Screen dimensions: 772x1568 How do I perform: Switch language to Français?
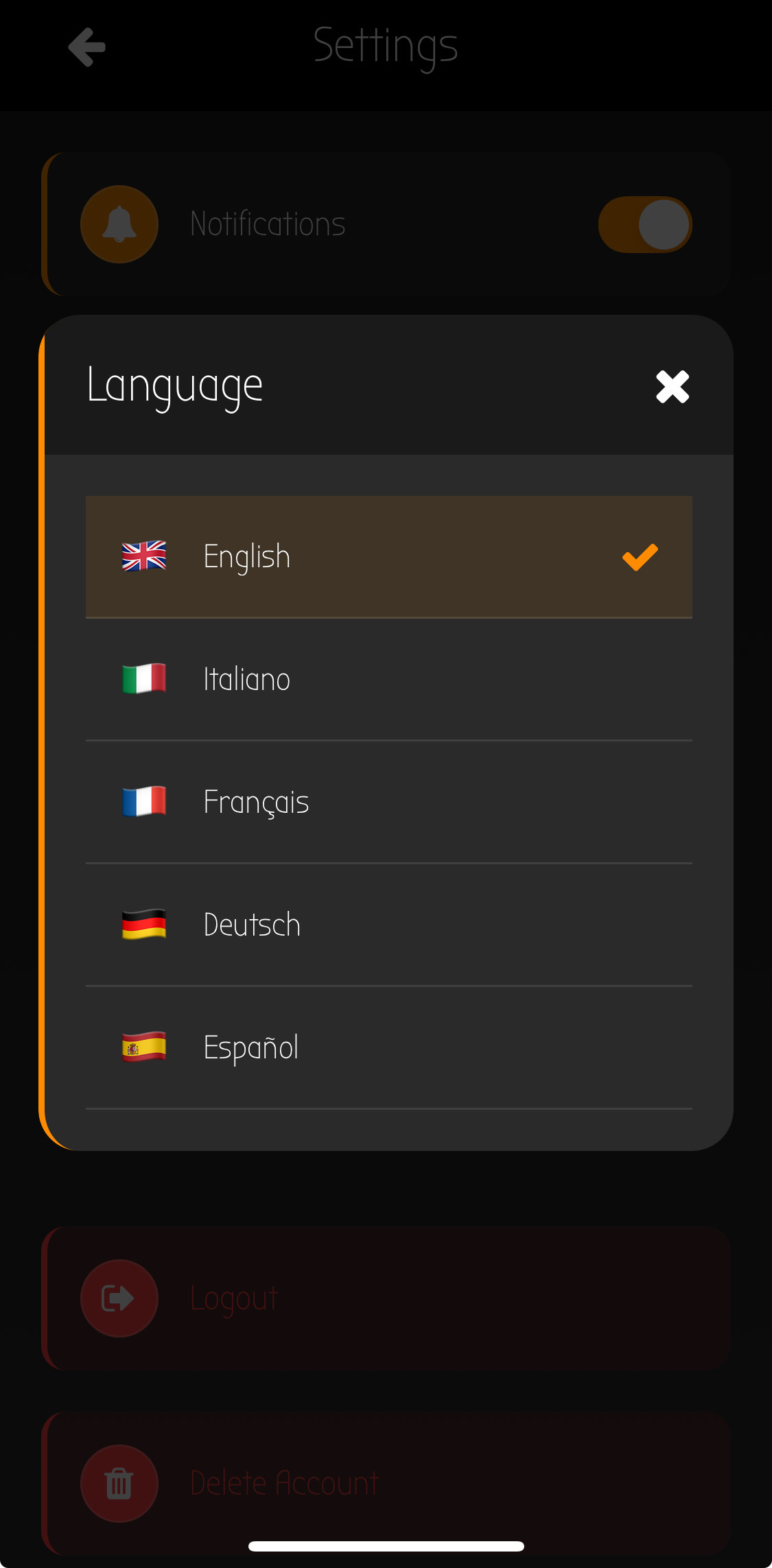[388, 800]
